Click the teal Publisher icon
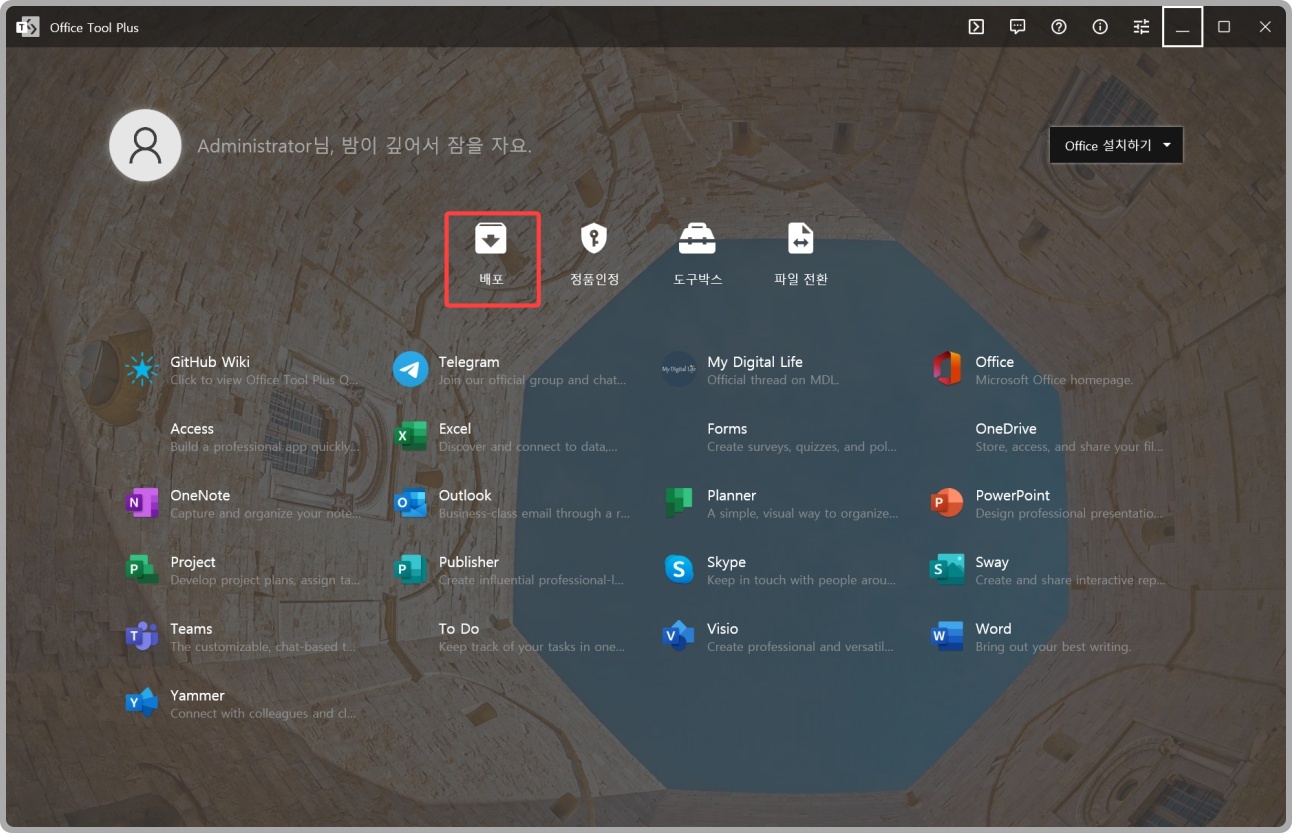This screenshot has height=833, width=1292. [x=410, y=570]
